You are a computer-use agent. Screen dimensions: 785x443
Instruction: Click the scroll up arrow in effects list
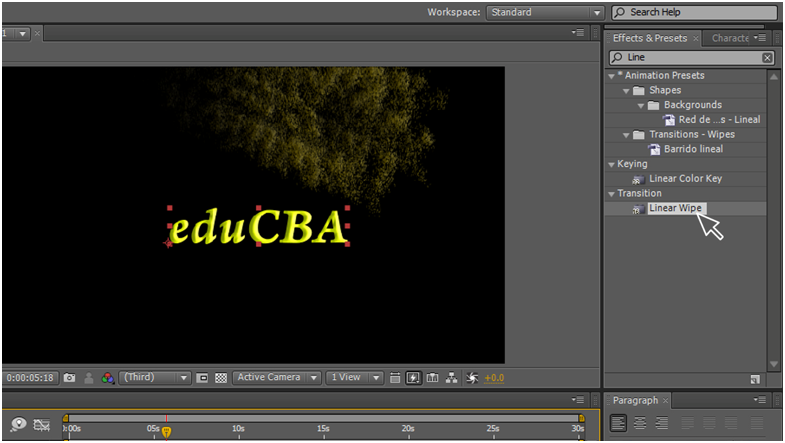pos(774,77)
